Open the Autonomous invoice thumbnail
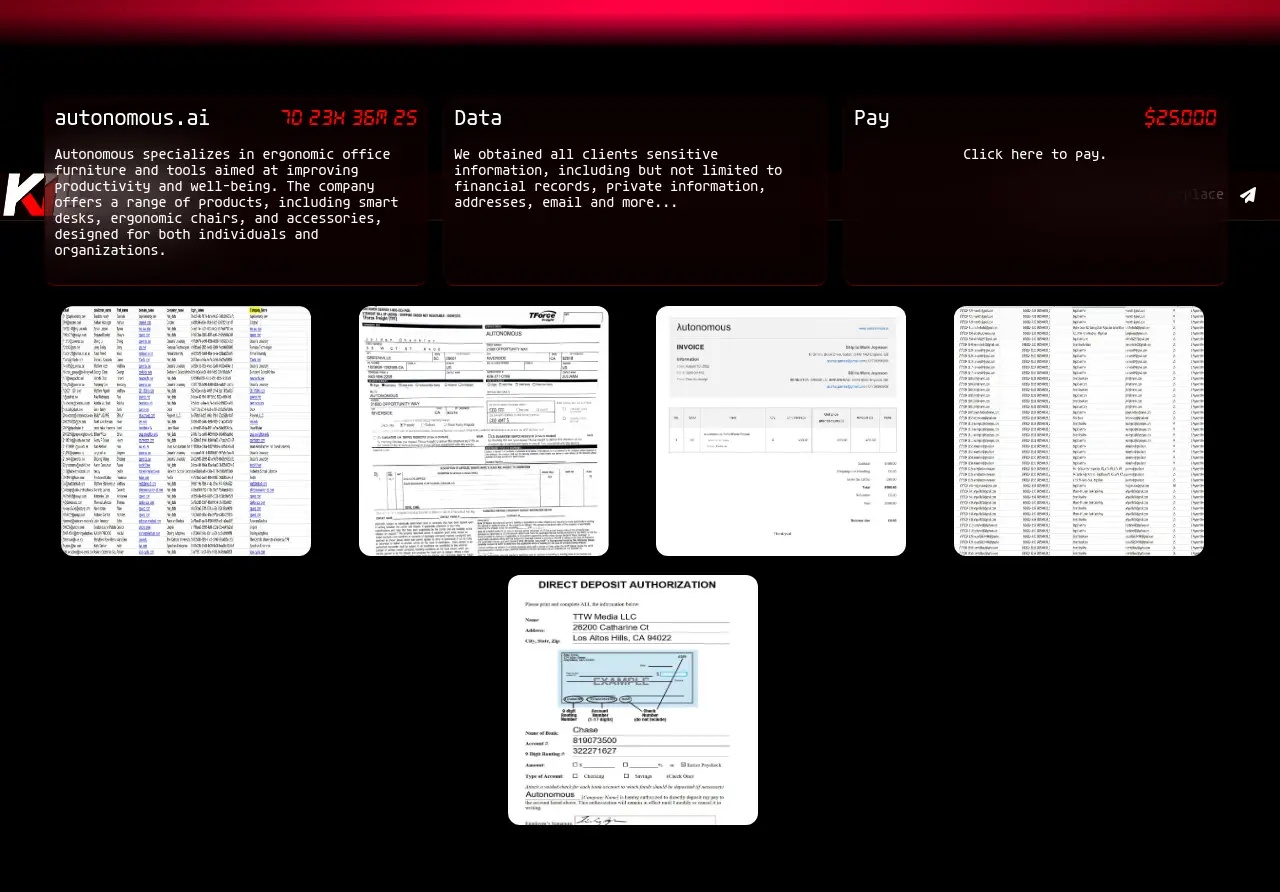1280x892 pixels. pos(781,431)
